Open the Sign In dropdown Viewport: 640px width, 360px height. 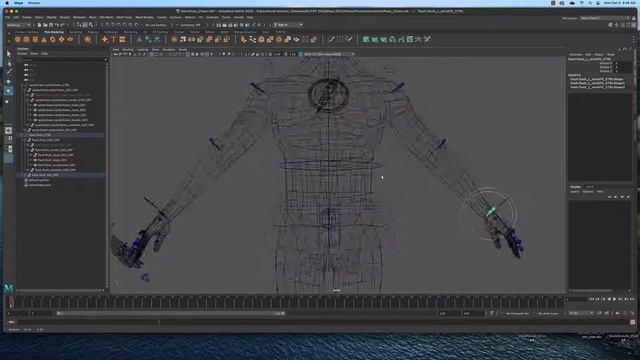(x=289, y=25)
